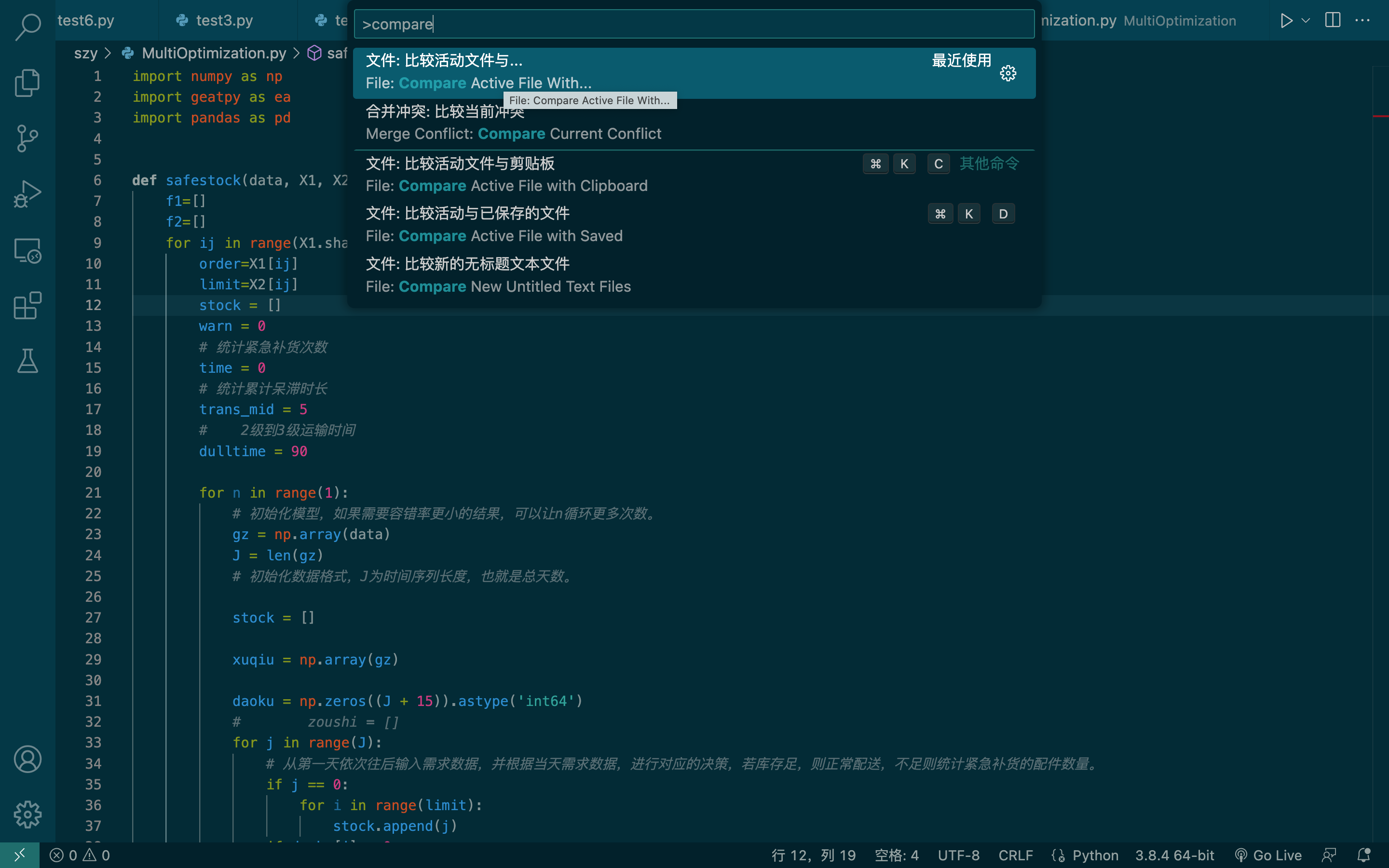
Task: Click the command palette input field
Action: pos(694,24)
